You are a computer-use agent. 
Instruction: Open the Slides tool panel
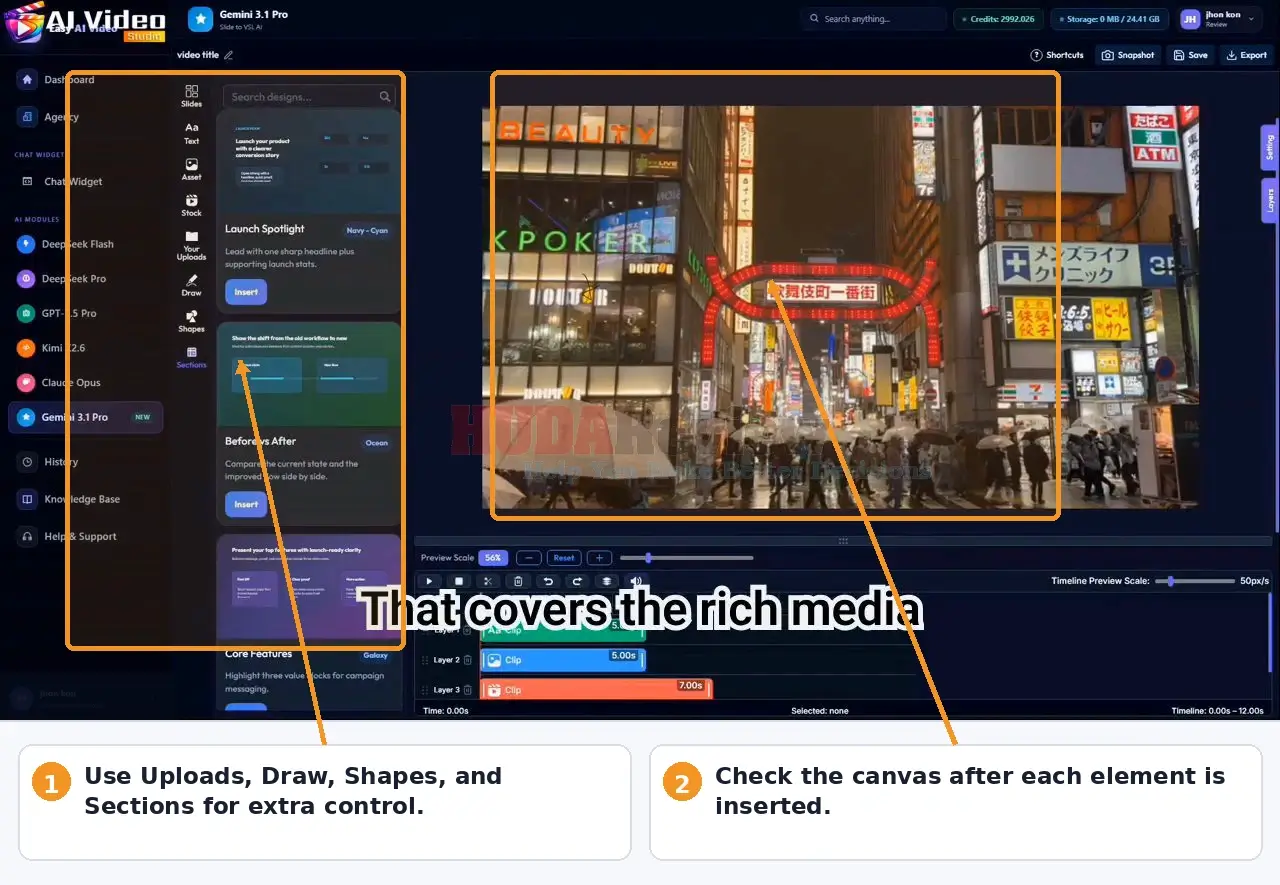pos(191,96)
